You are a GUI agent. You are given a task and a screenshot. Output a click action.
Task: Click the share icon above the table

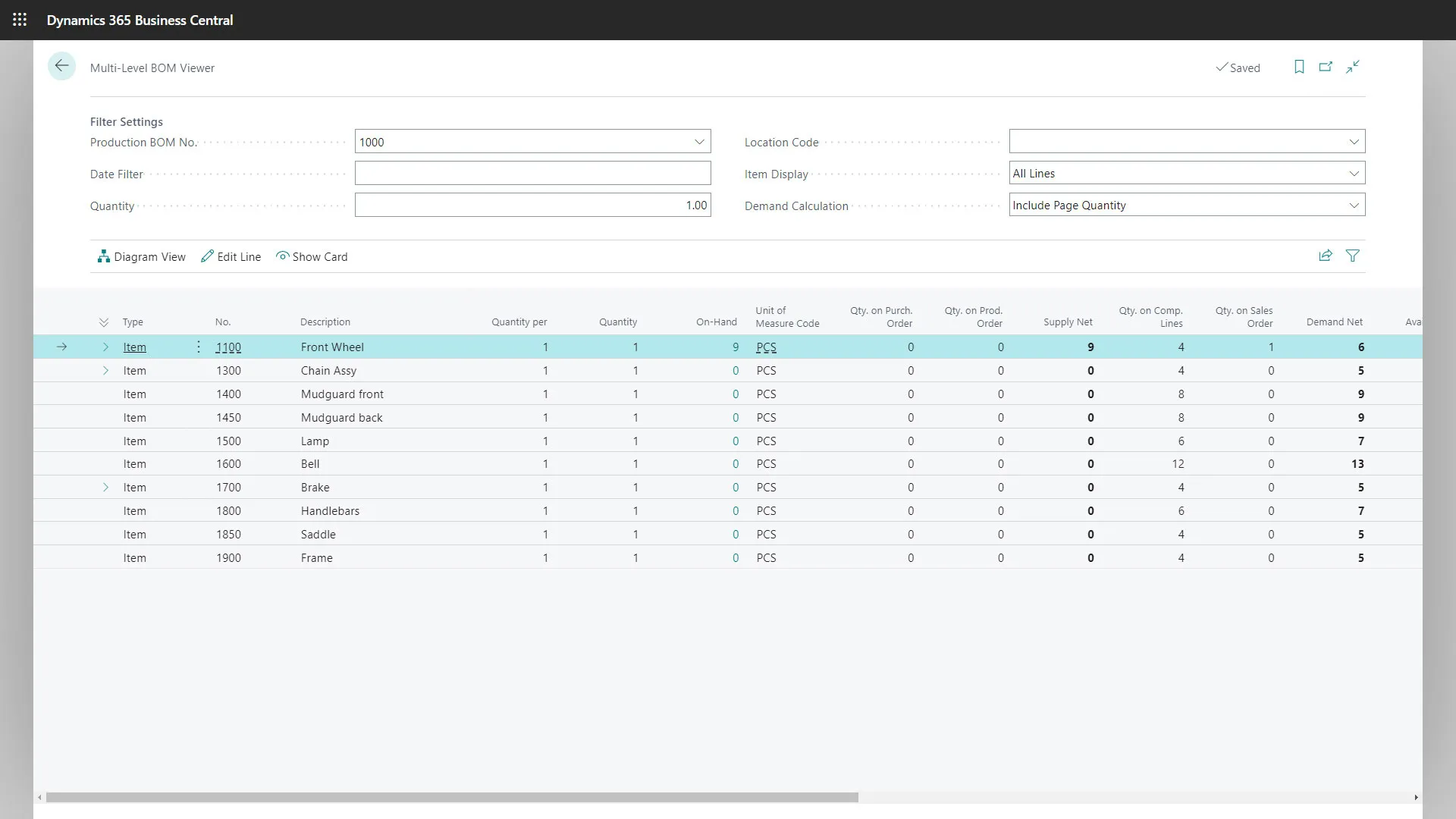[x=1326, y=256]
